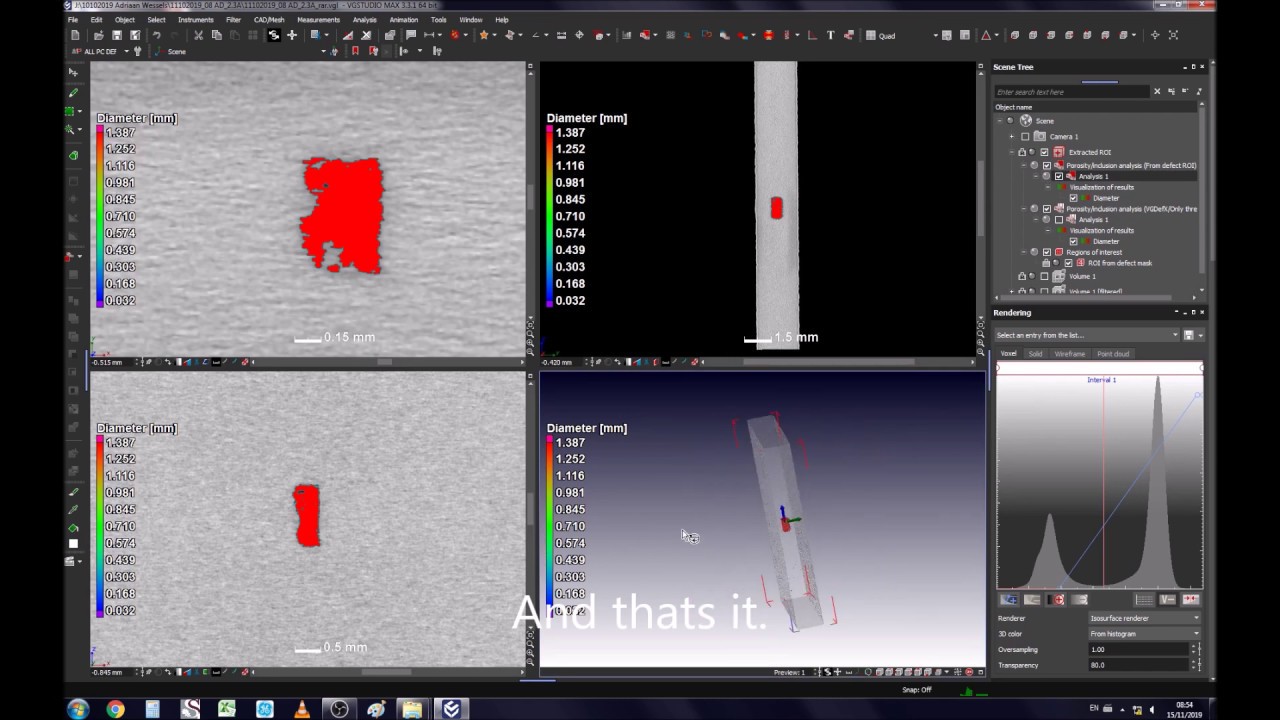1280x720 pixels.
Task: Clear the Scene Tree search text
Action: pyautogui.click(x=1157, y=91)
